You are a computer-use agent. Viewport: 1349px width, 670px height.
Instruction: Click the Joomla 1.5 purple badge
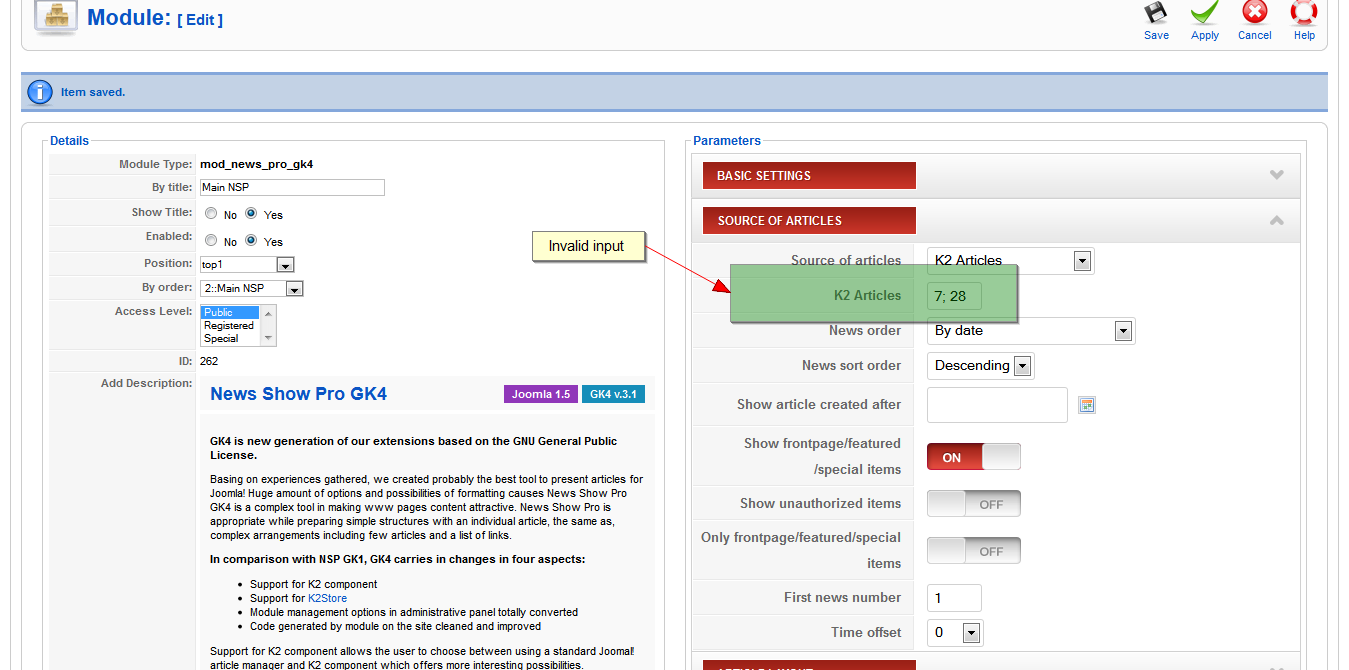tap(541, 394)
